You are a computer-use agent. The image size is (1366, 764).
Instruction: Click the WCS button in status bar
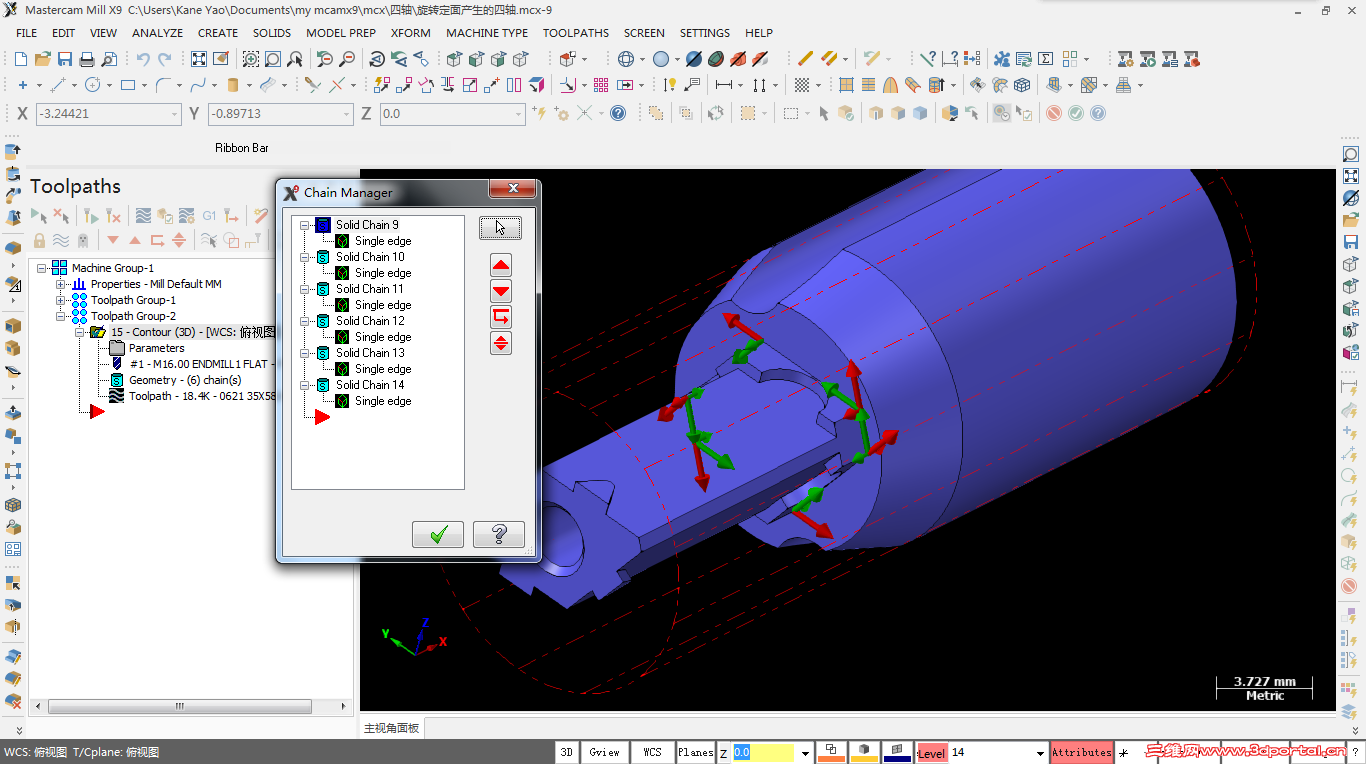click(652, 752)
